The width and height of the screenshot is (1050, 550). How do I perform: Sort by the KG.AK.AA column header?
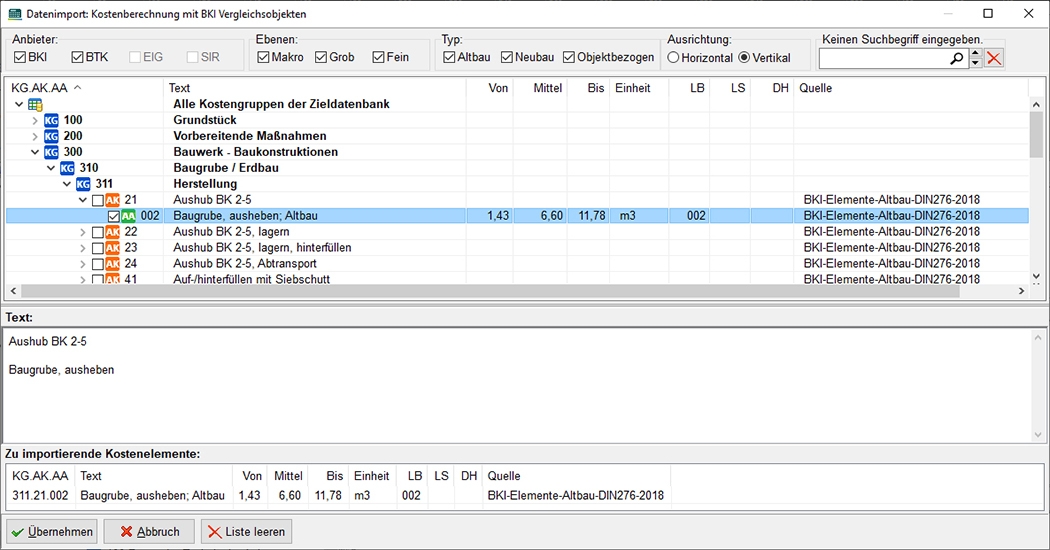[x=84, y=88]
